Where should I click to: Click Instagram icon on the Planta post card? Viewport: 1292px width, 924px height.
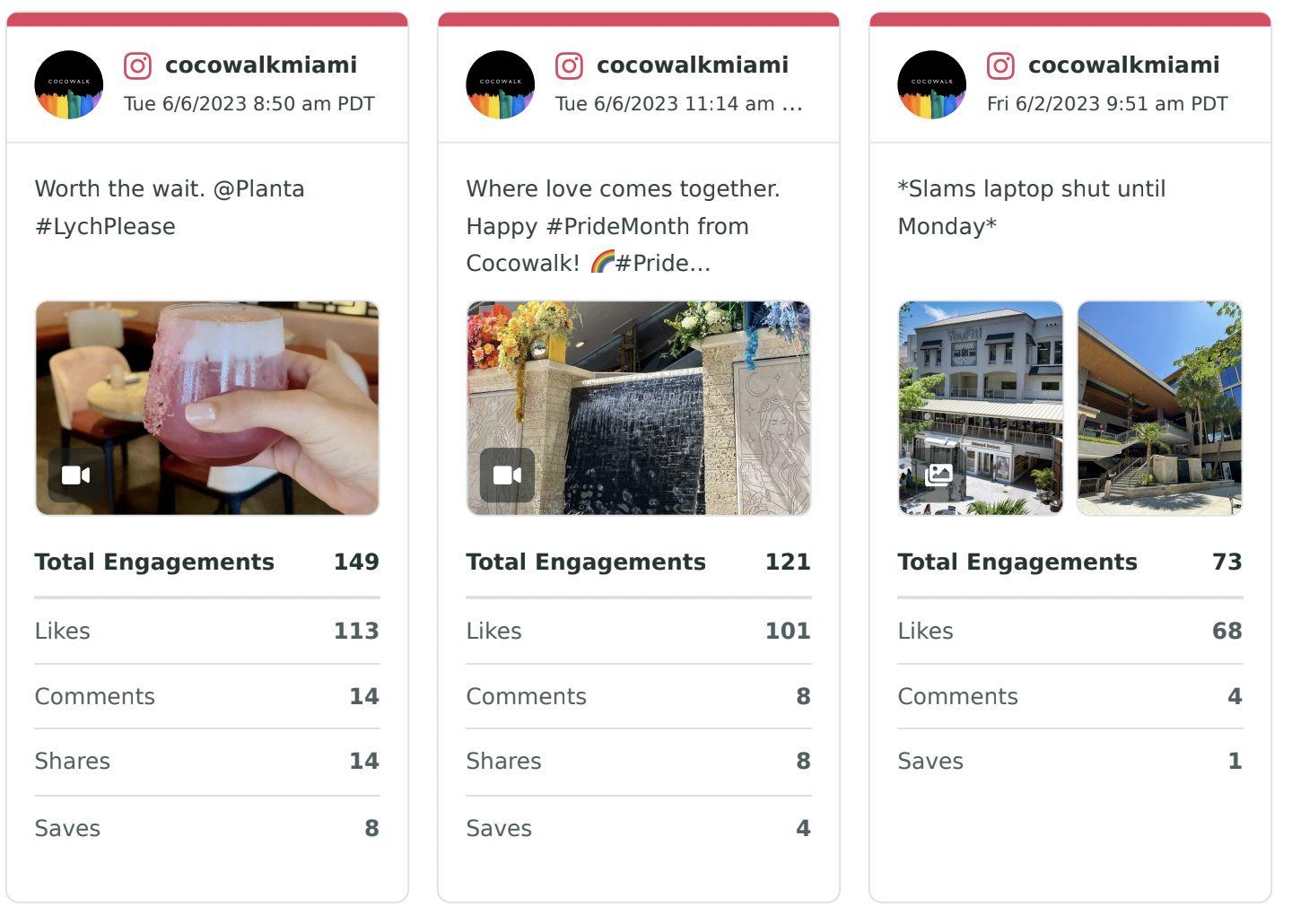coord(137,65)
